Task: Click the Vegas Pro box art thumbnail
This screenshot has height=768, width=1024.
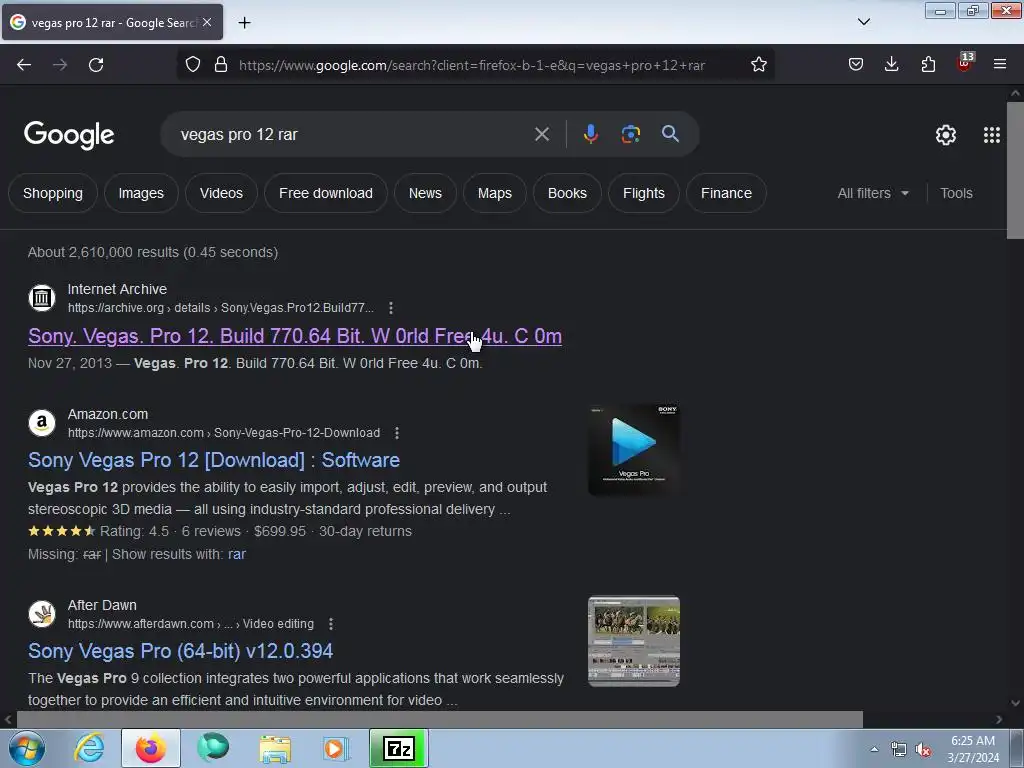Action: click(x=633, y=449)
